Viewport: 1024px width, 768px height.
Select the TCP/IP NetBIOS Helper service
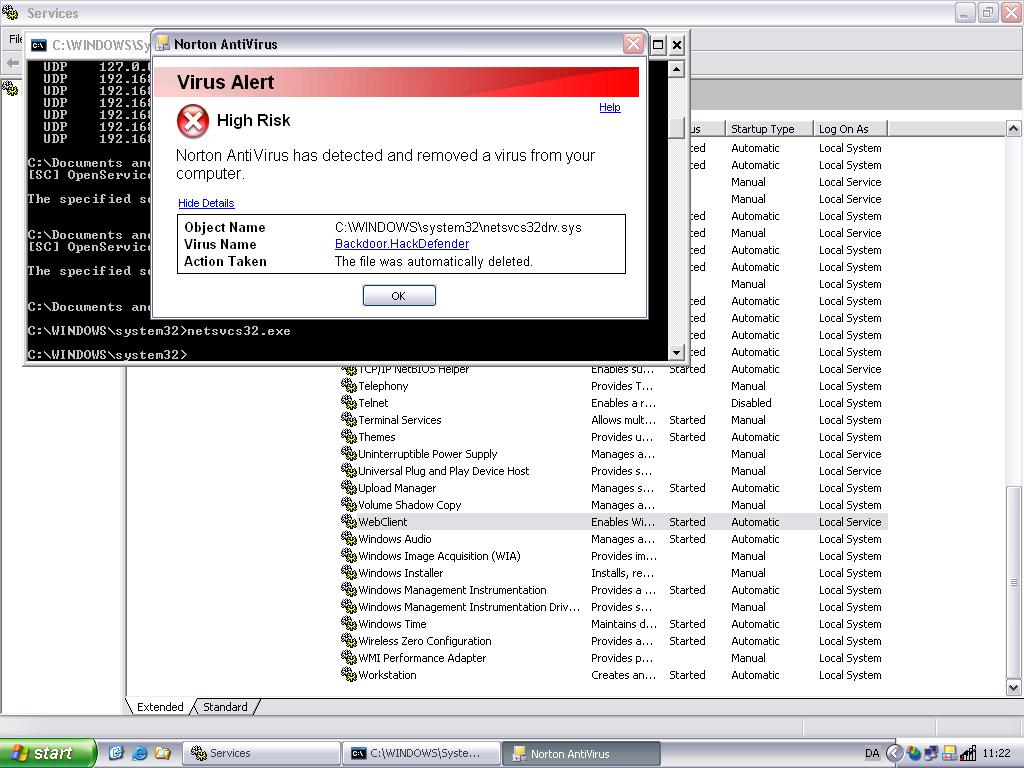click(614, 370)
